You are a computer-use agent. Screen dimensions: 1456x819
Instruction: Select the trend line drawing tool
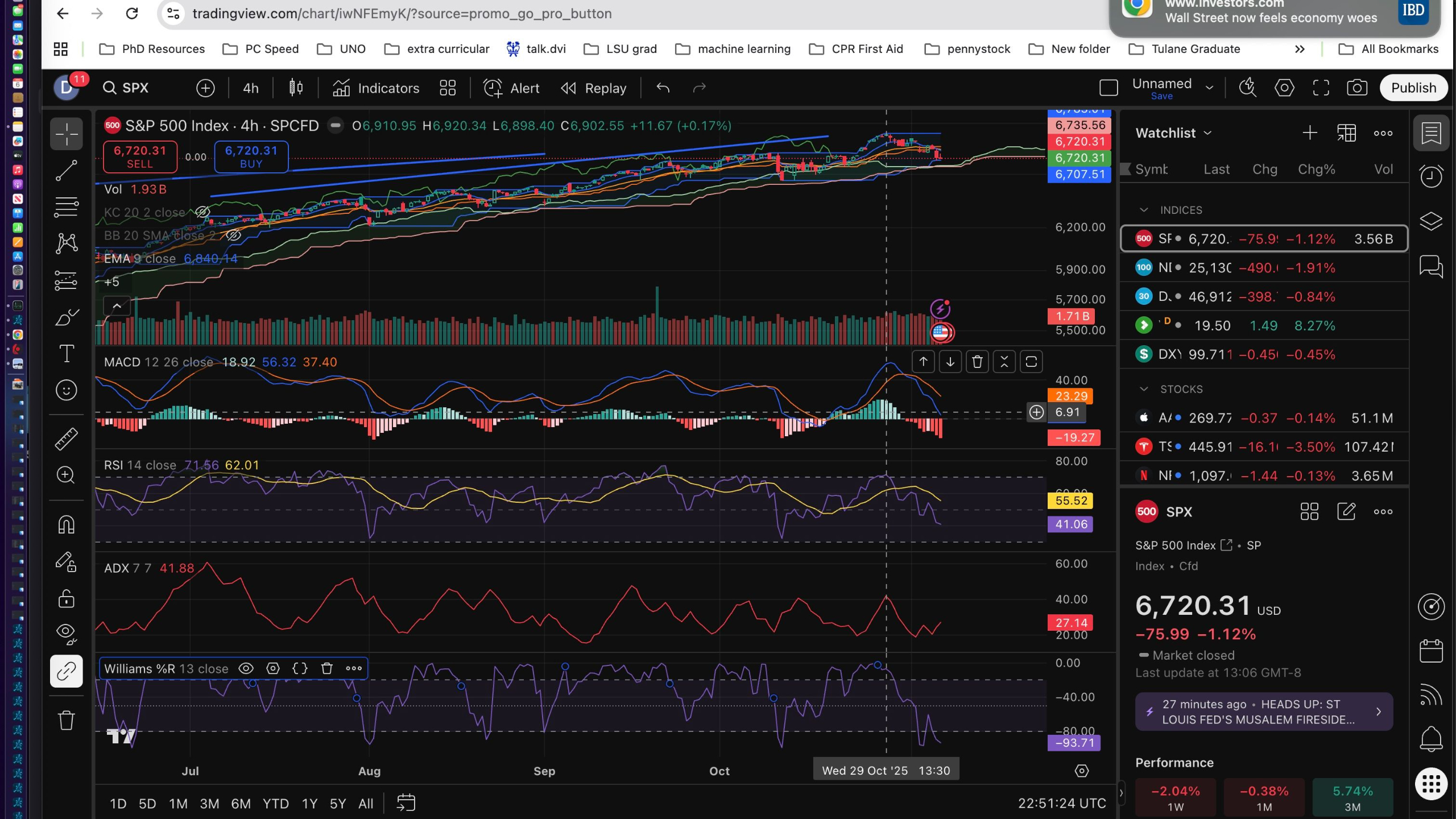(67, 170)
